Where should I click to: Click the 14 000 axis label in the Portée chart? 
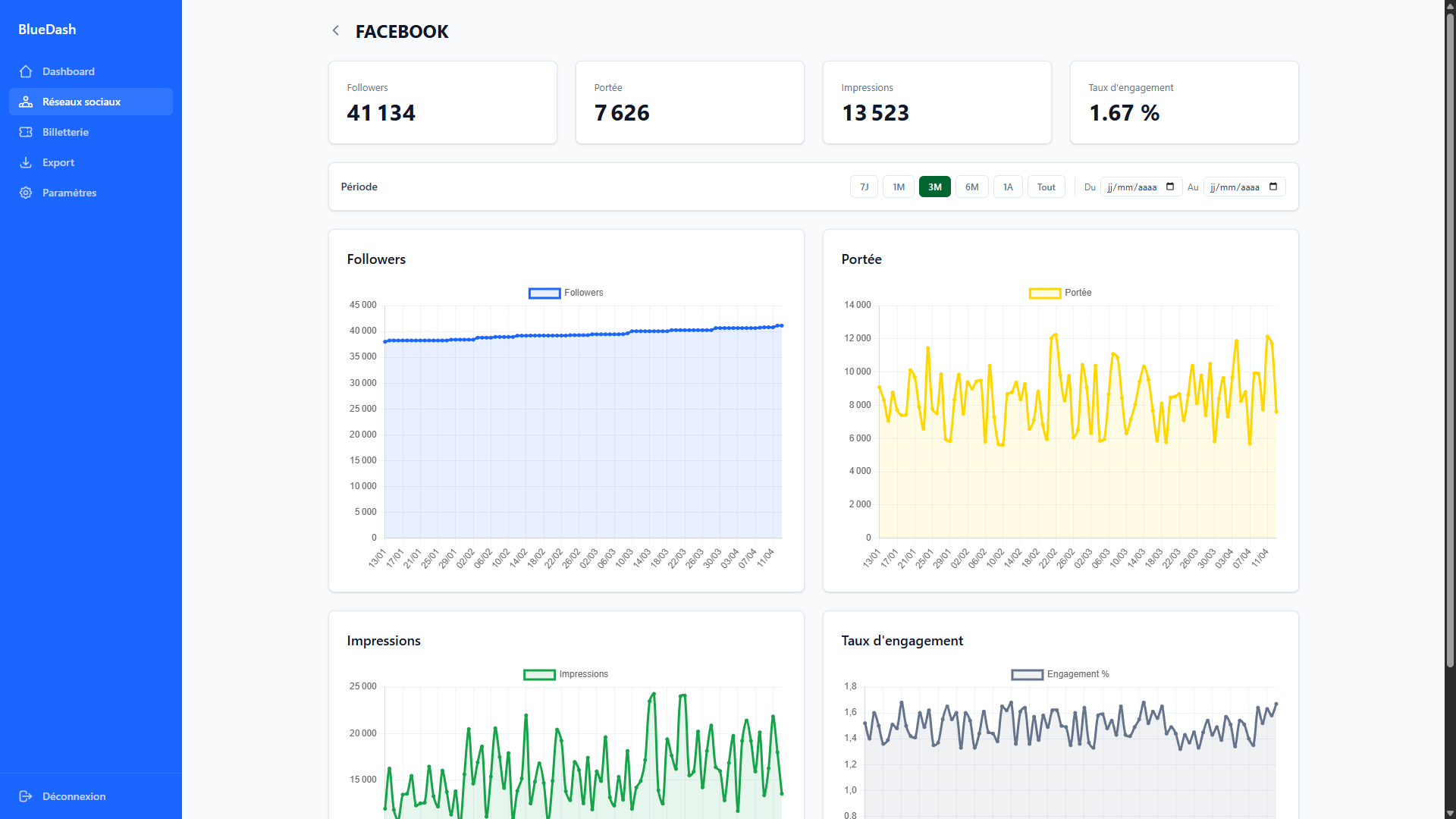tap(858, 305)
